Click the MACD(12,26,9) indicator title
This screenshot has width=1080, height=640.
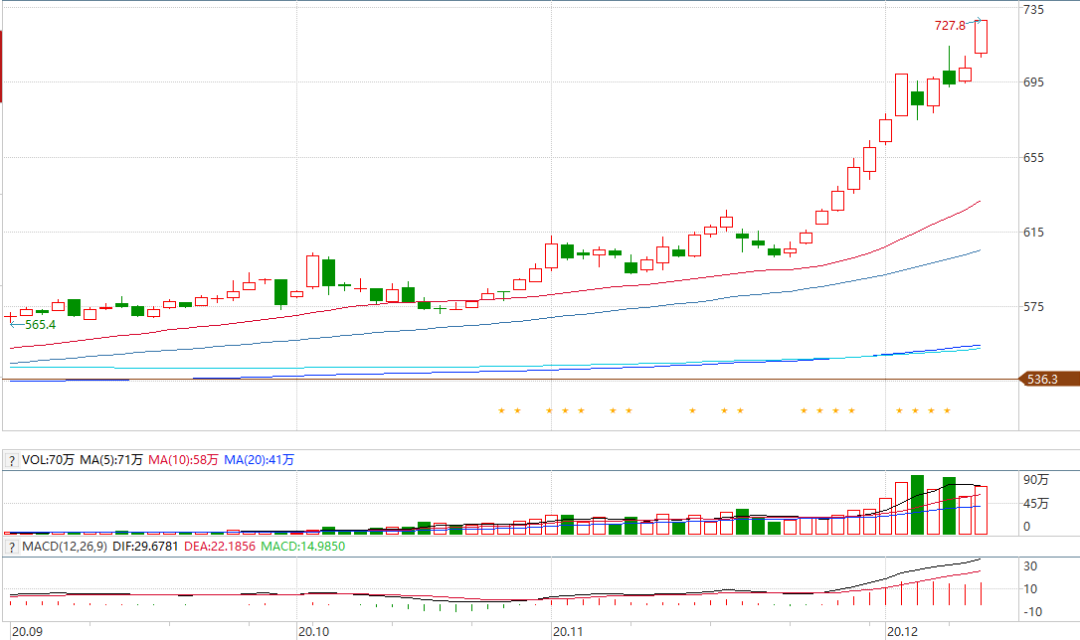(x=65, y=546)
